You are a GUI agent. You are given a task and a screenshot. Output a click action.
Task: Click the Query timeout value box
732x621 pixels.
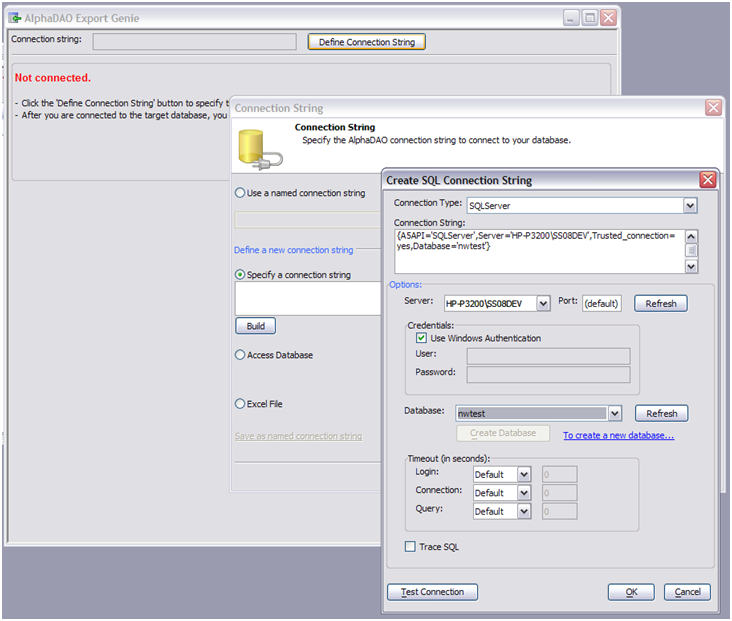point(559,511)
